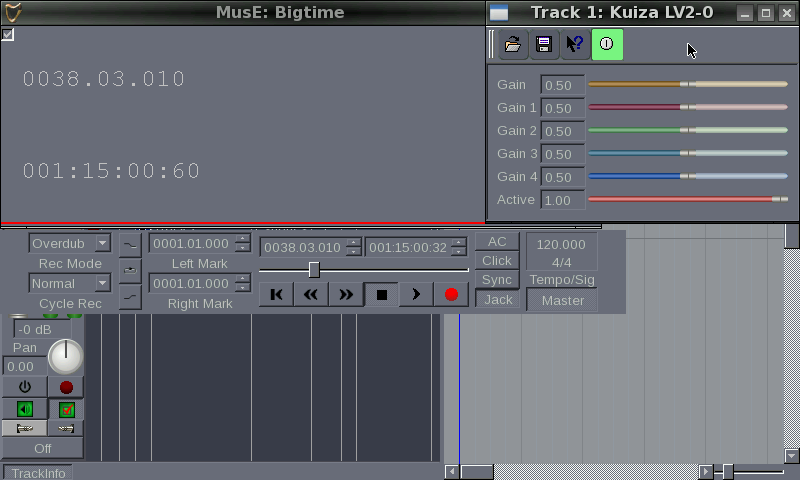Screen dimensions: 800x480
Task: Step up the 001:15:00:32 time value
Action: point(459,243)
